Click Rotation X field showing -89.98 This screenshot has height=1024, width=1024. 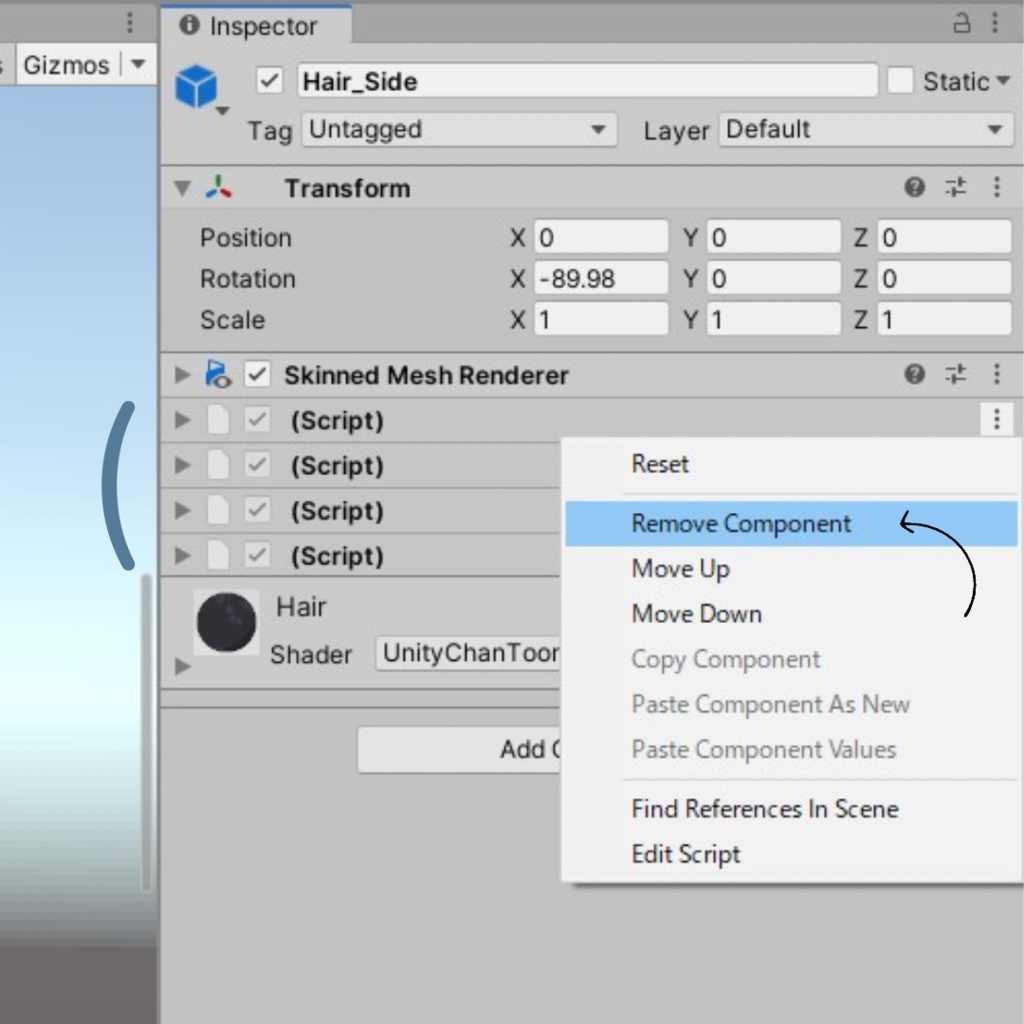(x=601, y=278)
